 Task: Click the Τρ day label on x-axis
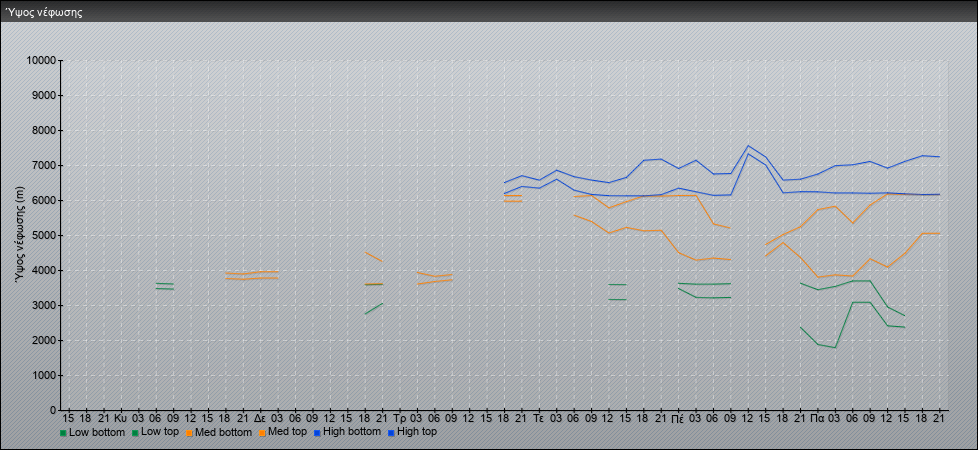400,418
